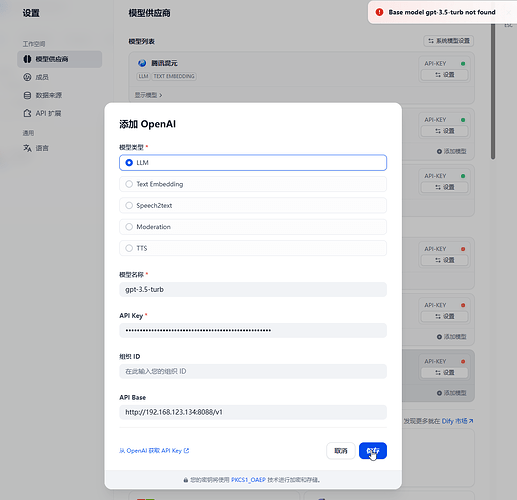This screenshot has width=517, height=500.
Task: Click the organization ID input field
Action: coord(253,371)
